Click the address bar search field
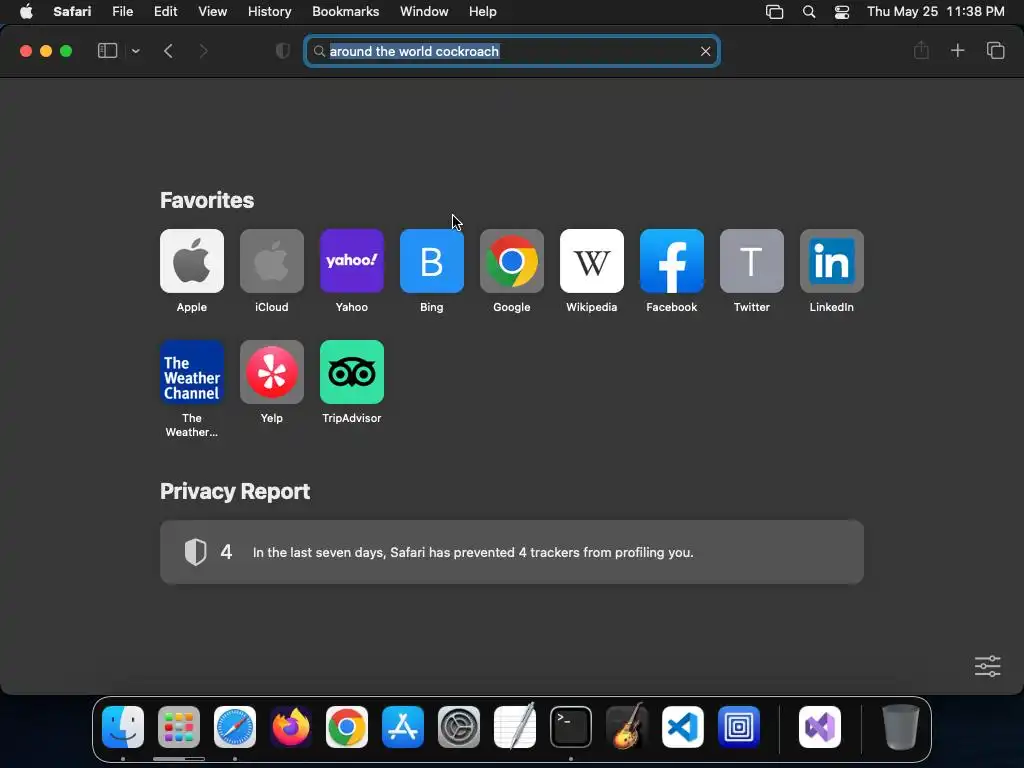Viewport: 1024px width, 768px height. (x=511, y=51)
